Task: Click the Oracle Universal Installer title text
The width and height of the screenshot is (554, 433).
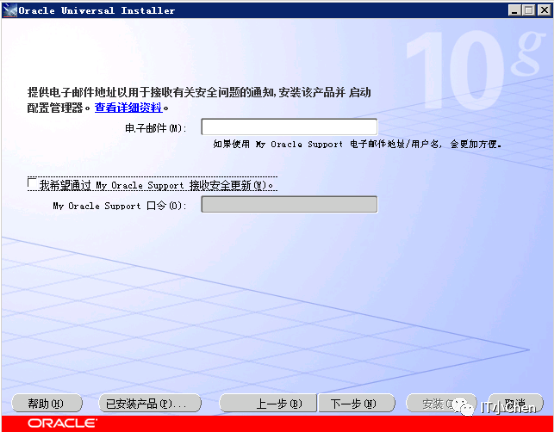Action: pyautogui.click(x=96, y=11)
